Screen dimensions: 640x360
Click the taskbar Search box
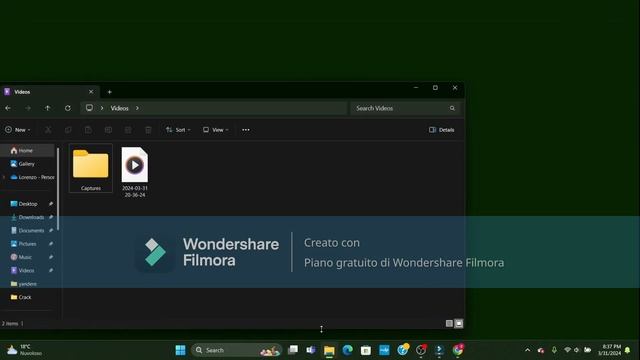point(236,350)
